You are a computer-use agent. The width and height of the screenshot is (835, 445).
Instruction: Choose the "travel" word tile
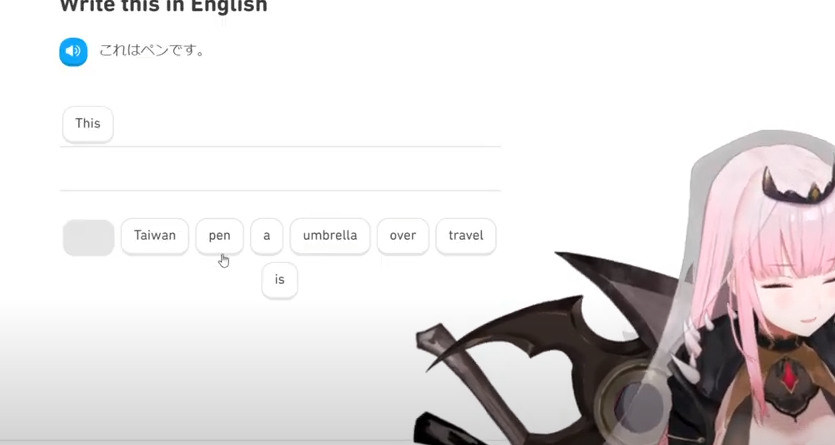465,236
